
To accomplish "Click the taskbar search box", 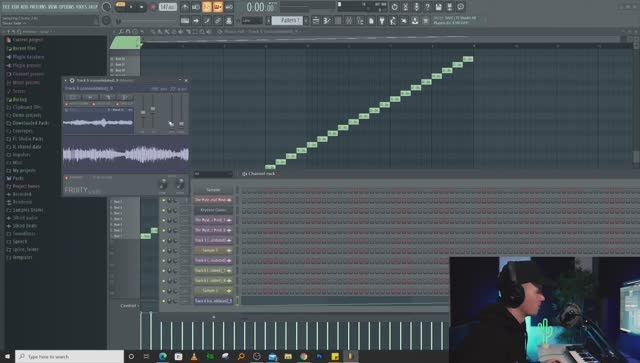I will [x=69, y=356].
